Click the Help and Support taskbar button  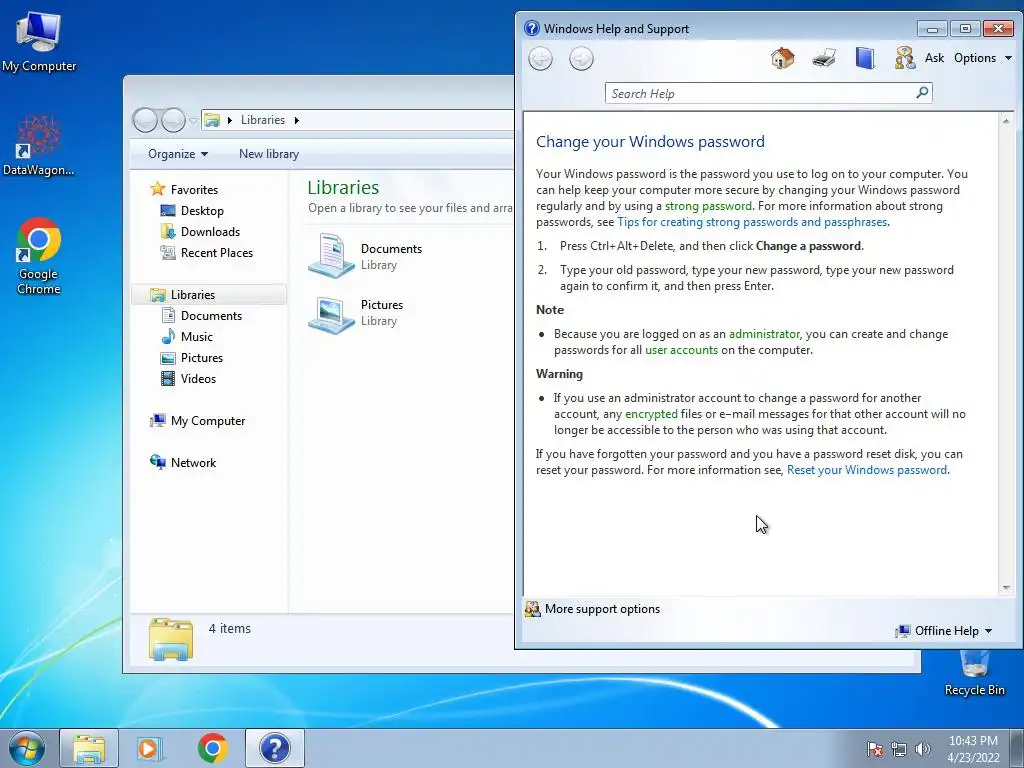(275, 748)
